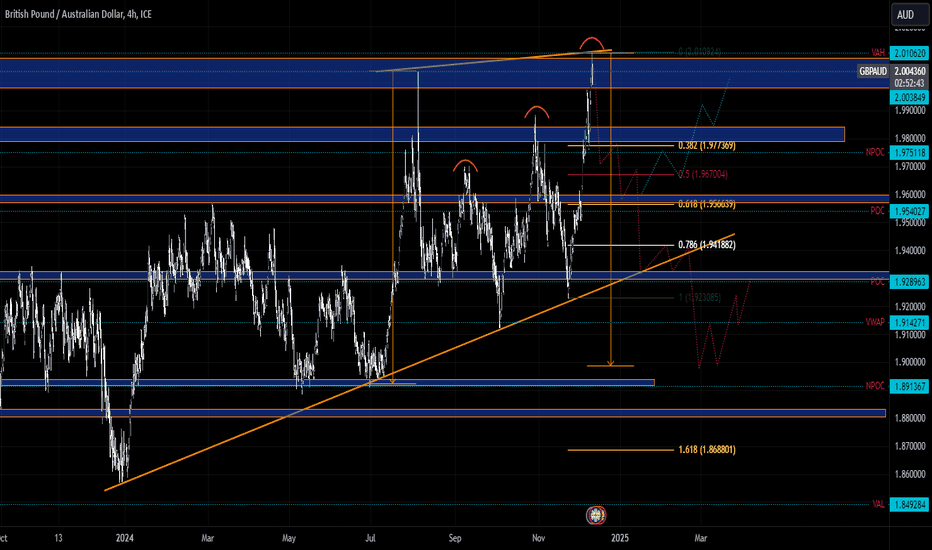Click the VAL price label 1.849284
Viewport: 932px width, 550px height.
click(x=909, y=505)
